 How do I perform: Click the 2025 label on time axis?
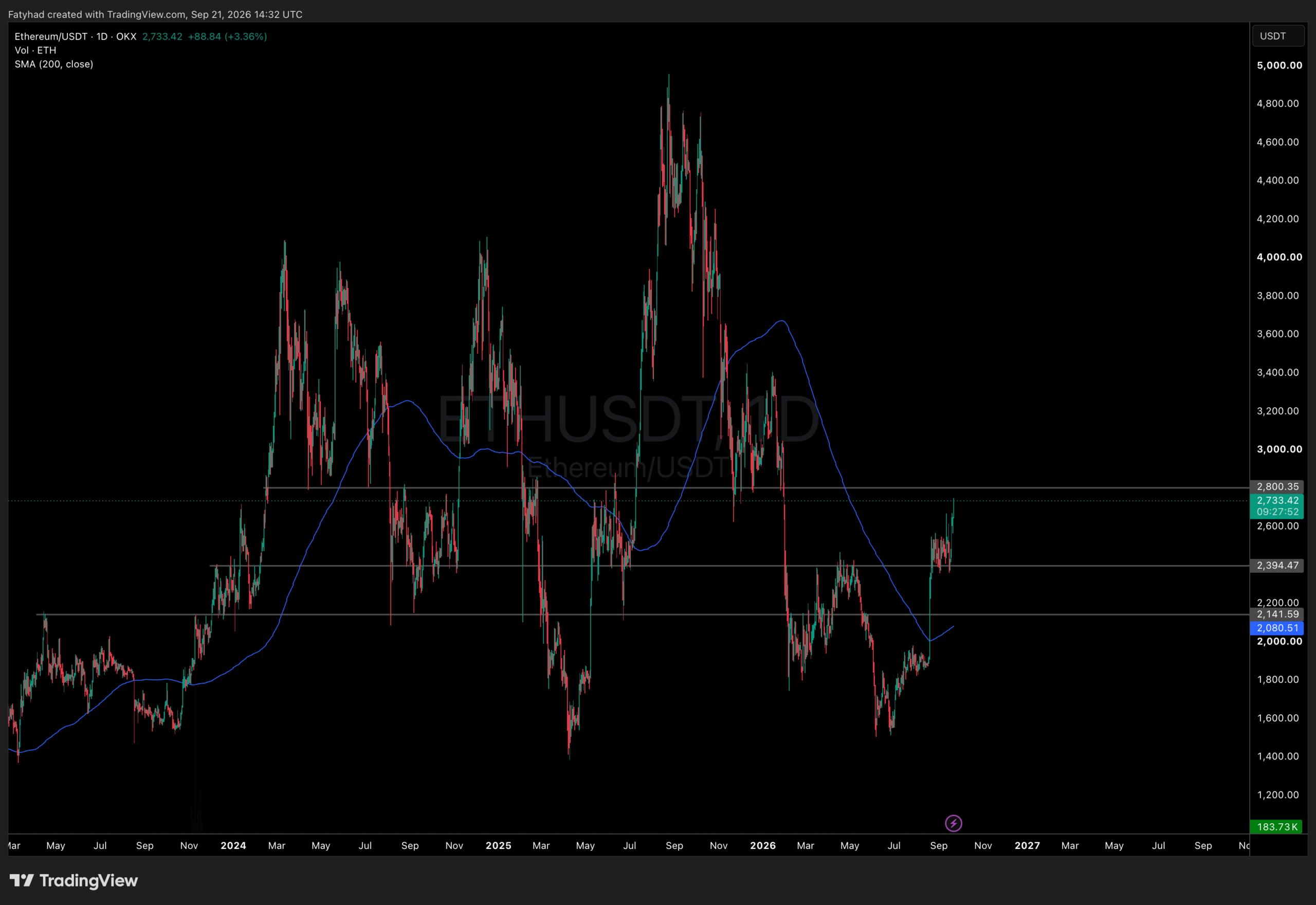coord(498,845)
